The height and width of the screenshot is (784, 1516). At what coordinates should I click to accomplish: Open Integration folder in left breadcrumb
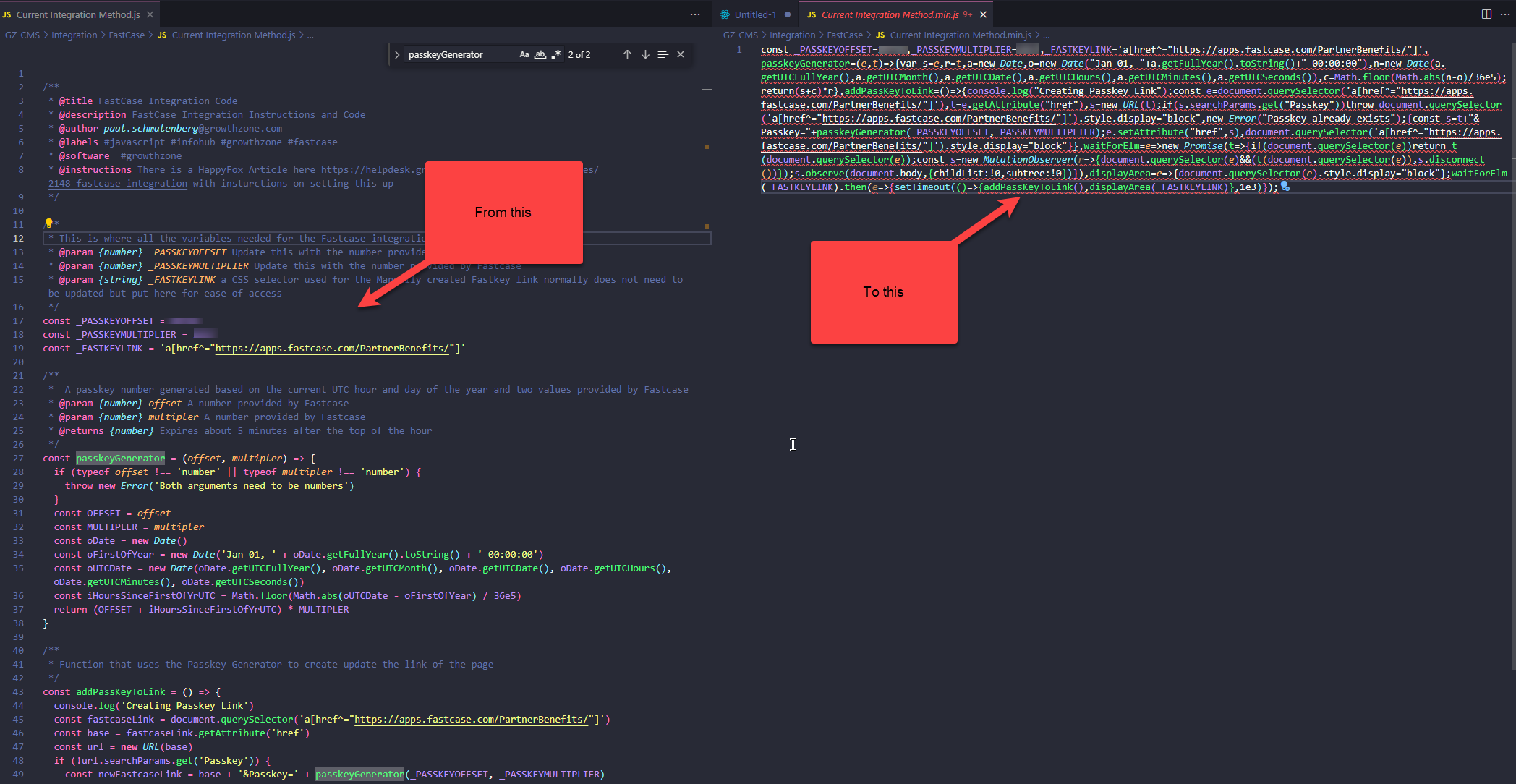(x=74, y=35)
